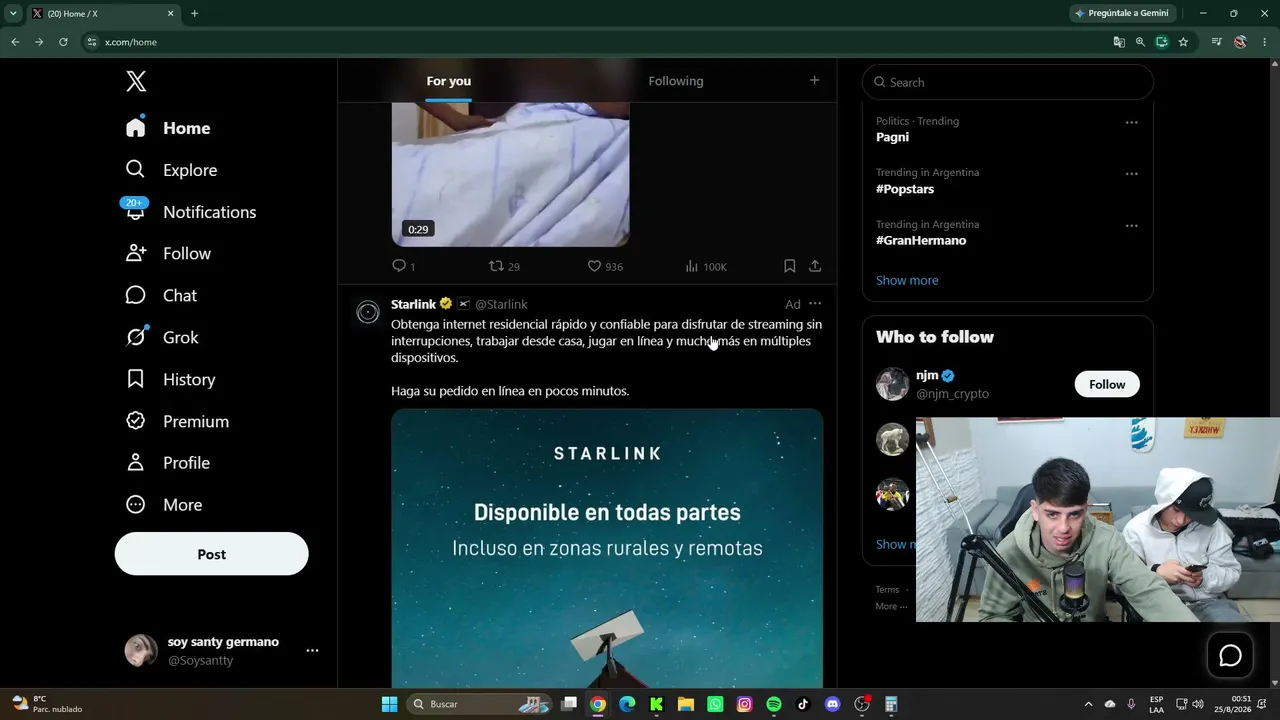Follow the njm account
Image resolution: width=1280 pixels, height=720 pixels.
pos(1107,384)
